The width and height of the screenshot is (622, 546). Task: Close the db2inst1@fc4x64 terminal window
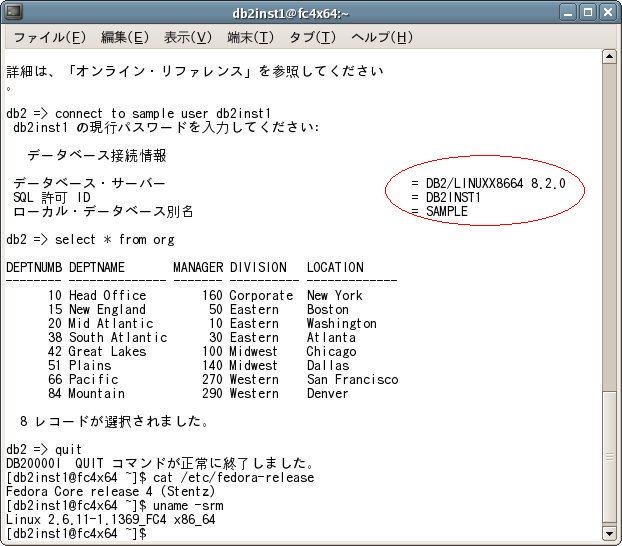tap(607, 12)
